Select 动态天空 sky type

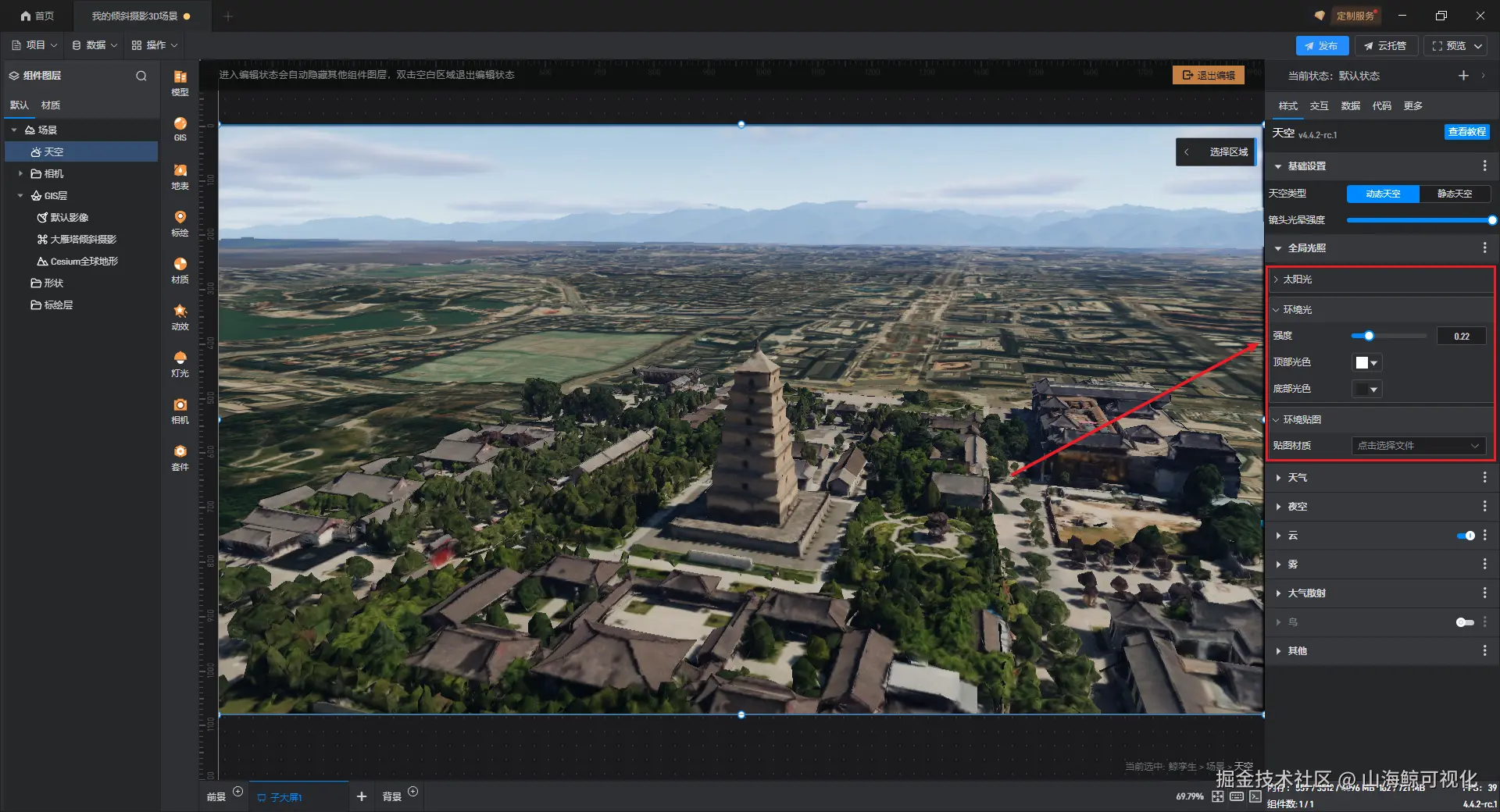1383,194
